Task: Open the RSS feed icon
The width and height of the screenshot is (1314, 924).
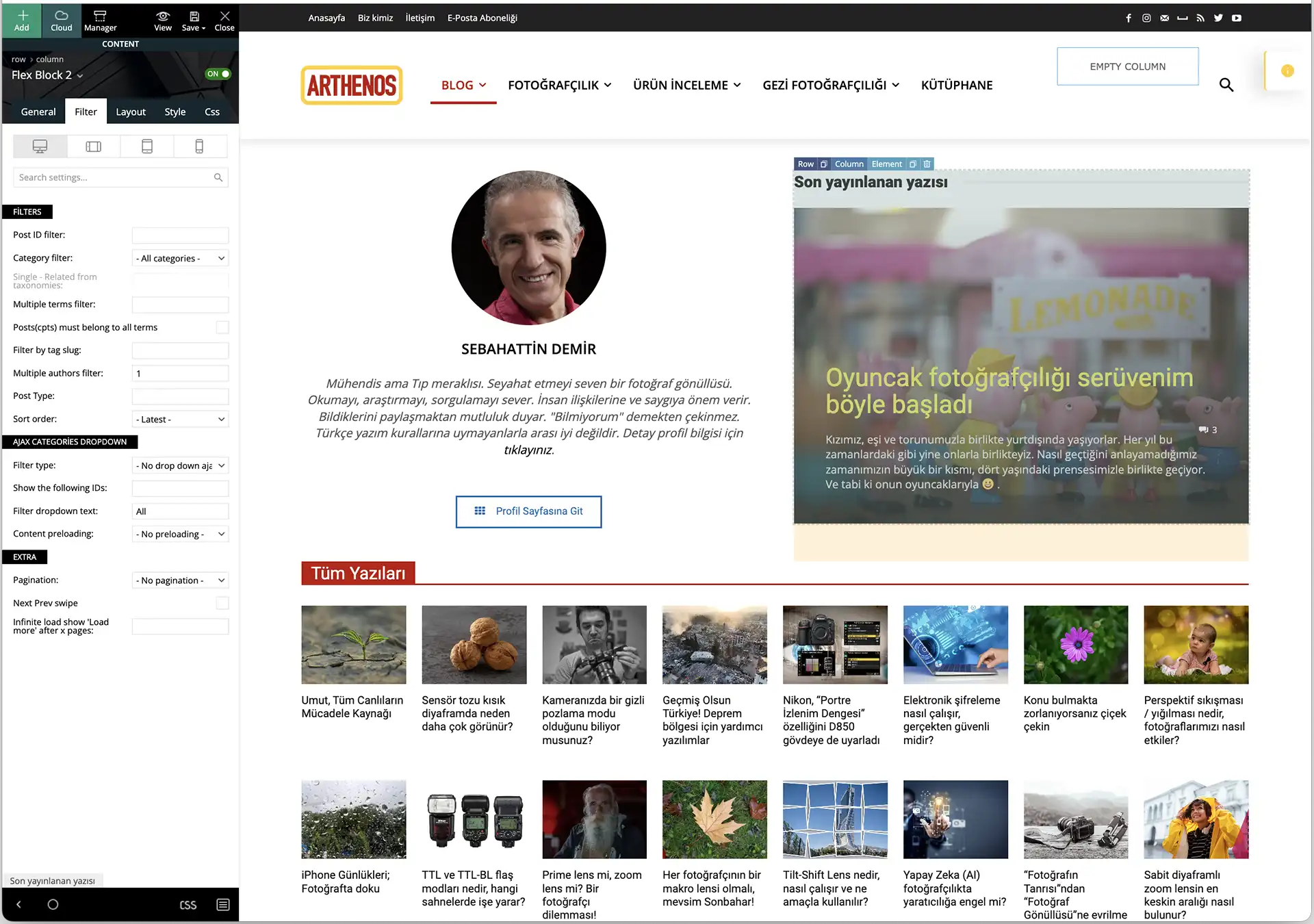Action: tap(1200, 18)
